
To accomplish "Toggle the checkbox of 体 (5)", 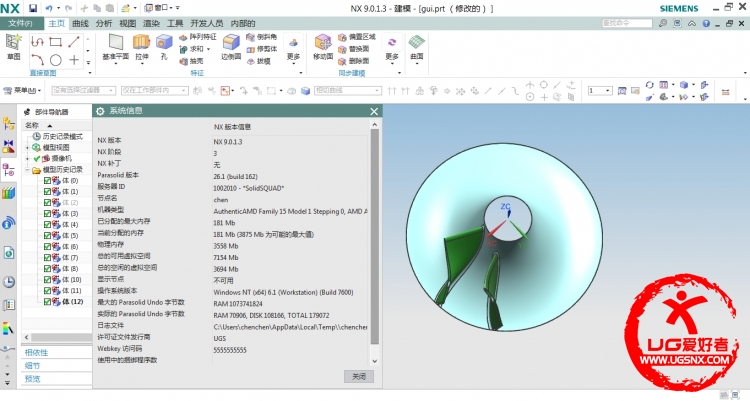I will point(47,235).
